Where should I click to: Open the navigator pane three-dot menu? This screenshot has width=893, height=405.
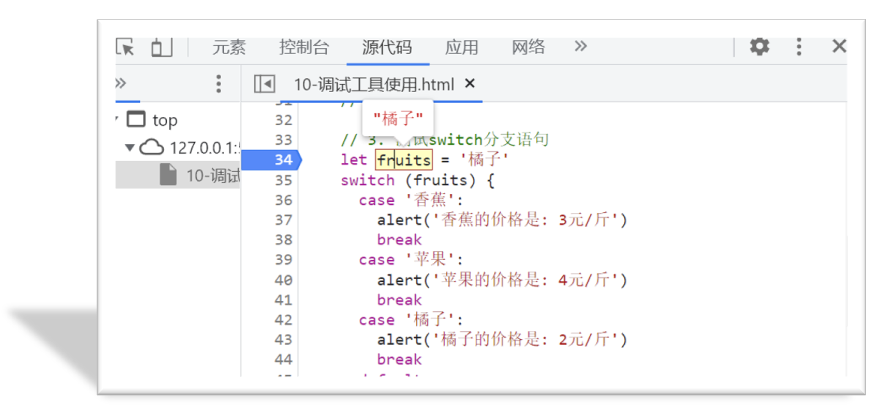click(x=219, y=84)
